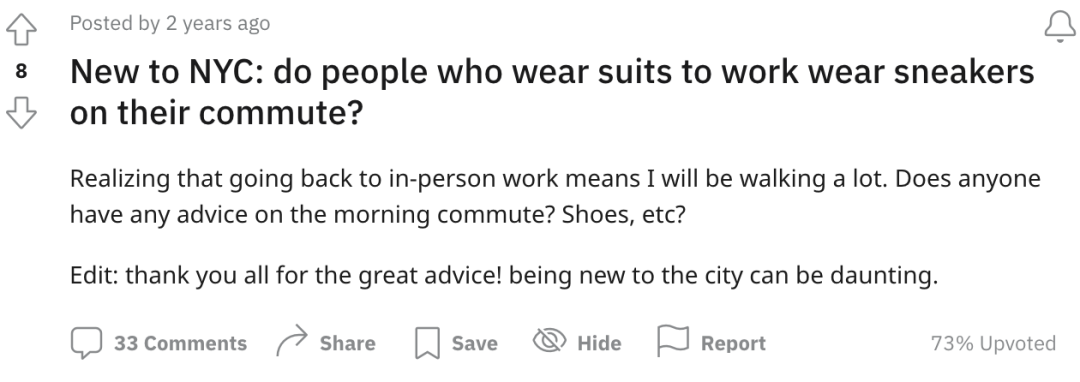1080x382 pixels.
Task: Click the speech bubble comments icon
Action: [86, 343]
